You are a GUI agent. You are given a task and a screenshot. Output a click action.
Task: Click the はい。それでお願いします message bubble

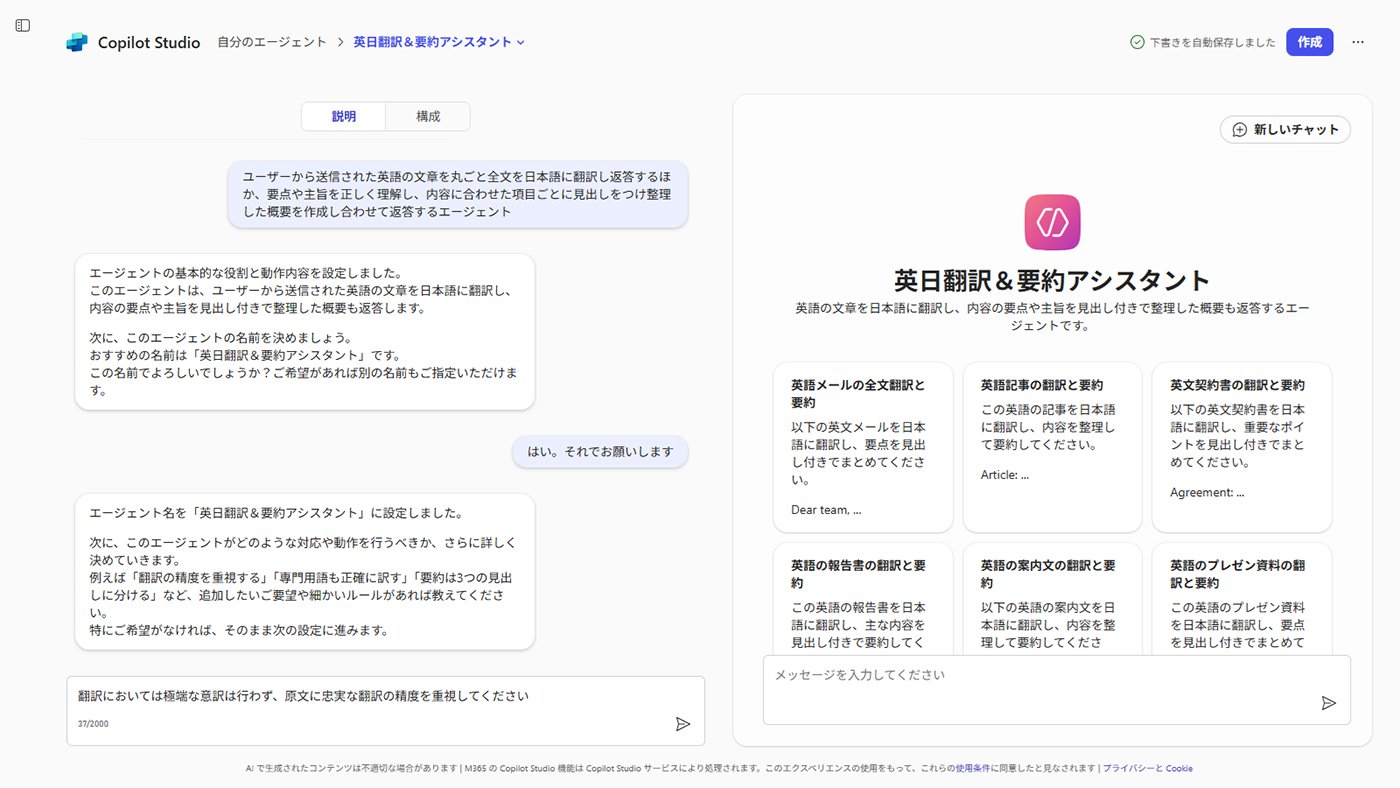(600, 451)
